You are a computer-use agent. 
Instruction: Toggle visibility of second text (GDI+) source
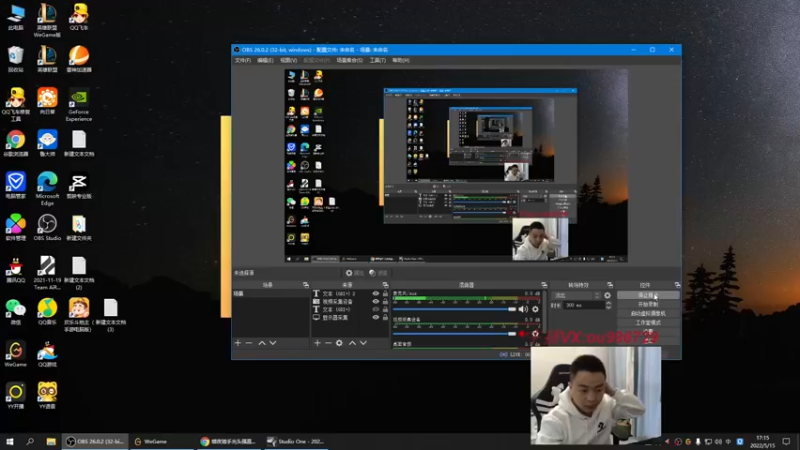coord(376,309)
